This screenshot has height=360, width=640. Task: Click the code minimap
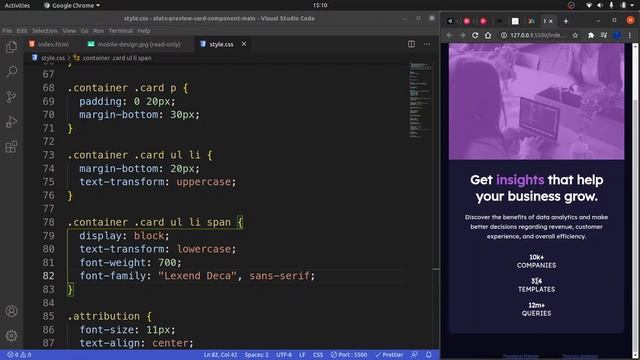click(x=420, y=100)
